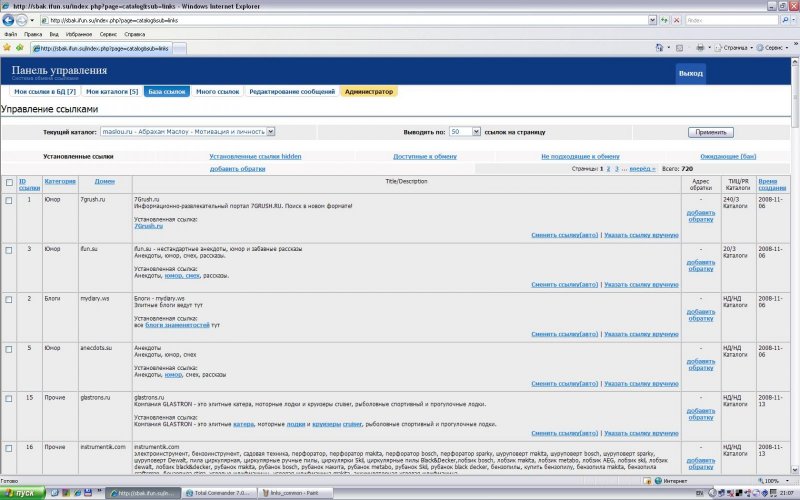The width and height of the screenshot is (800, 500).
Task: Select the checkbox for mydiary.ws row
Action: coord(9,298)
